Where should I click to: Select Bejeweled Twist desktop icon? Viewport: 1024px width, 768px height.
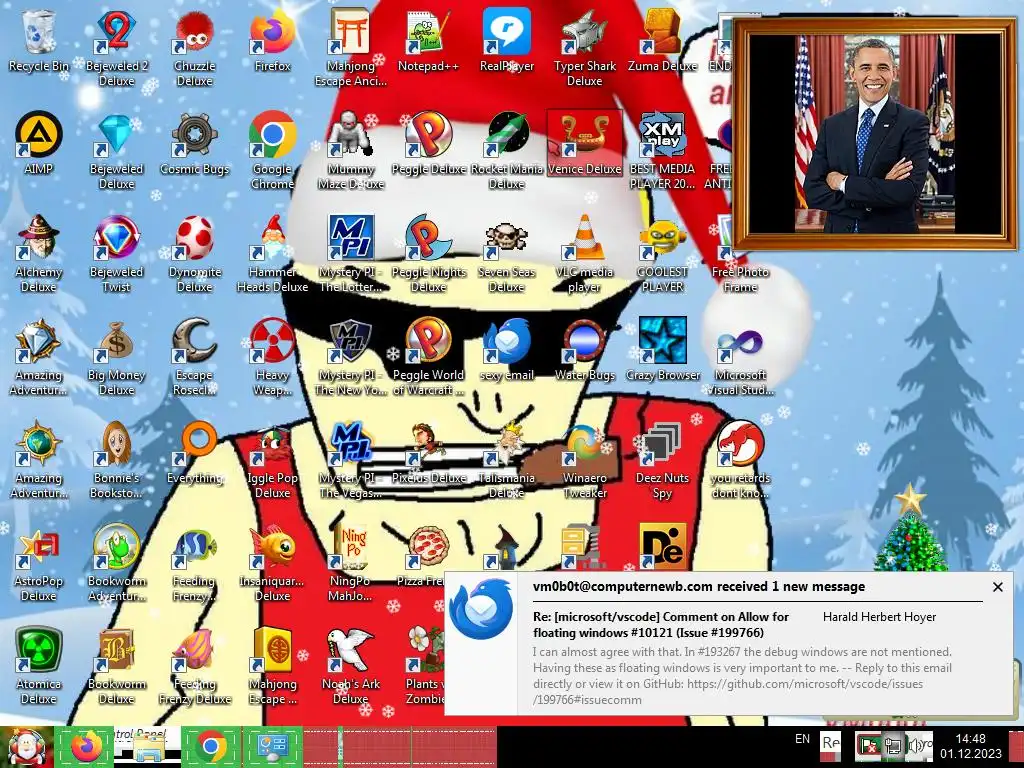116,253
